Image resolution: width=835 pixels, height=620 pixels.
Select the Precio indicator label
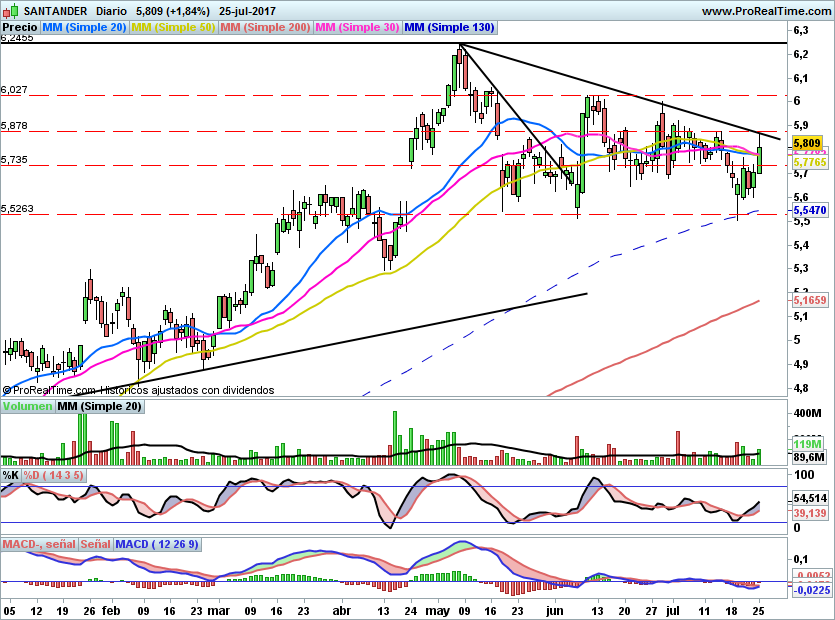pyautogui.click(x=20, y=27)
